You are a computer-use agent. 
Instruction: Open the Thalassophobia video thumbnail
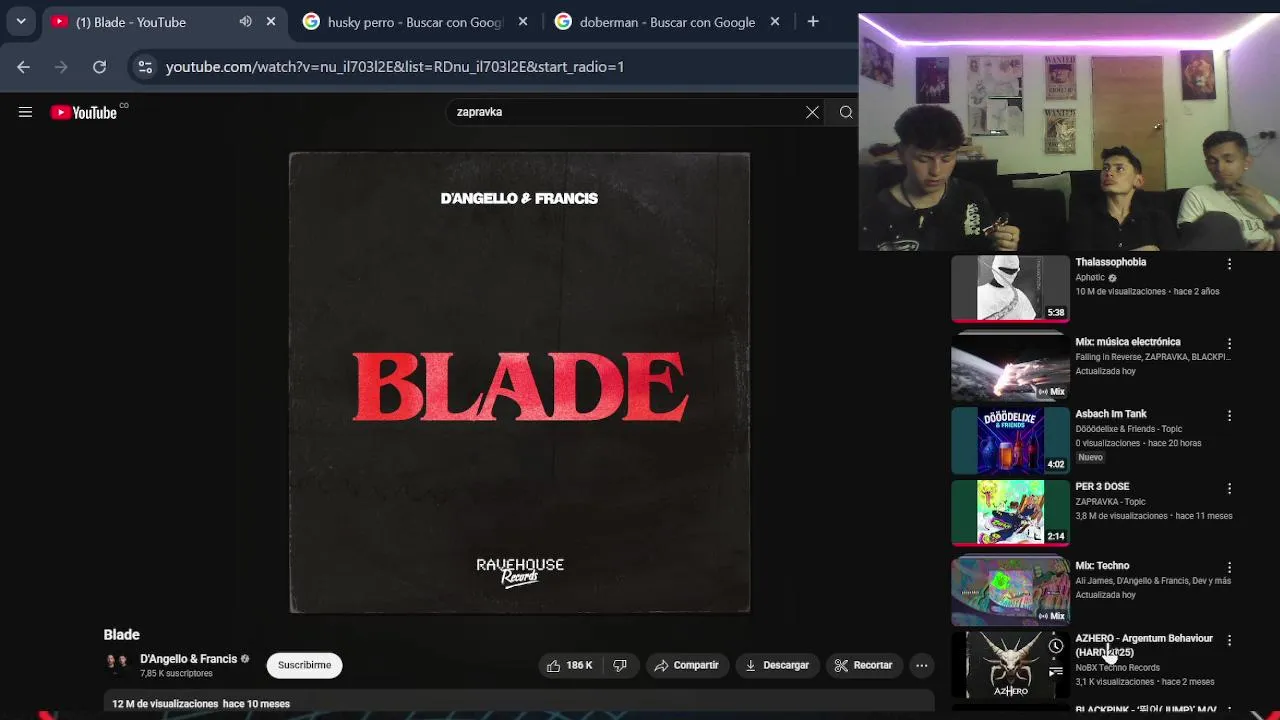1010,289
